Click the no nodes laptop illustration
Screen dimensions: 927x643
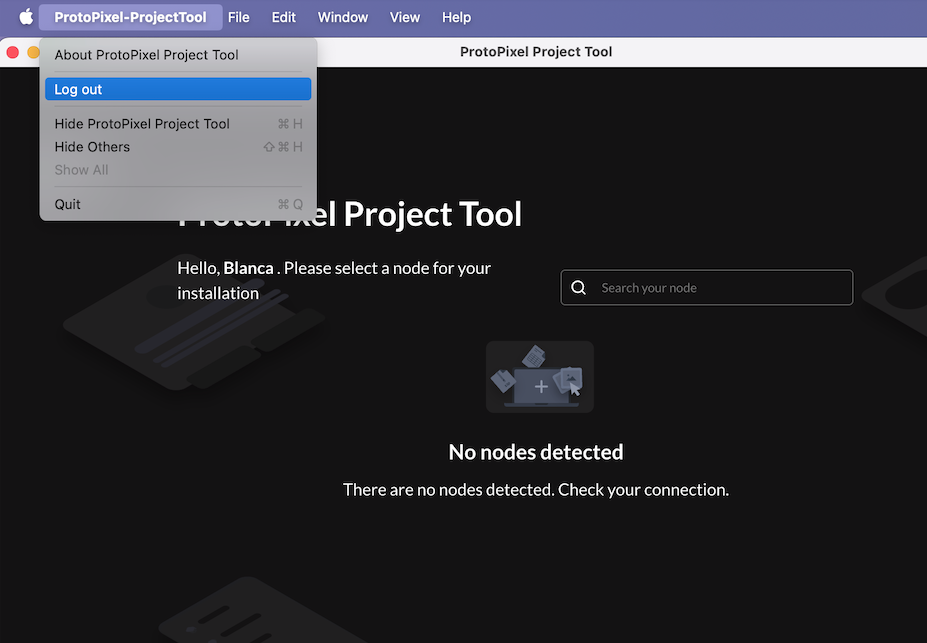point(540,377)
